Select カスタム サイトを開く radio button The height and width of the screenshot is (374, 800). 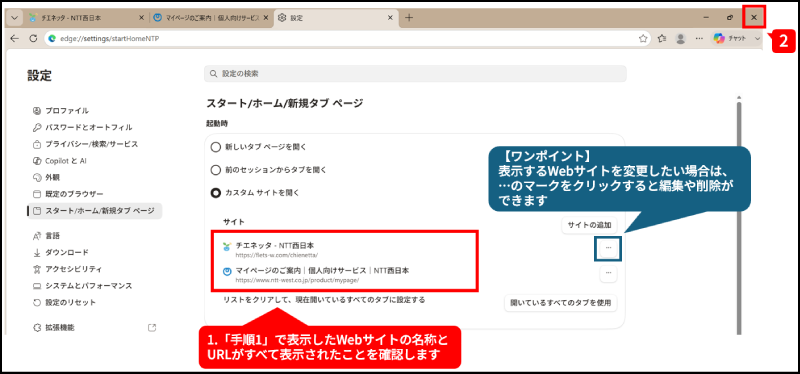coord(216,193)
